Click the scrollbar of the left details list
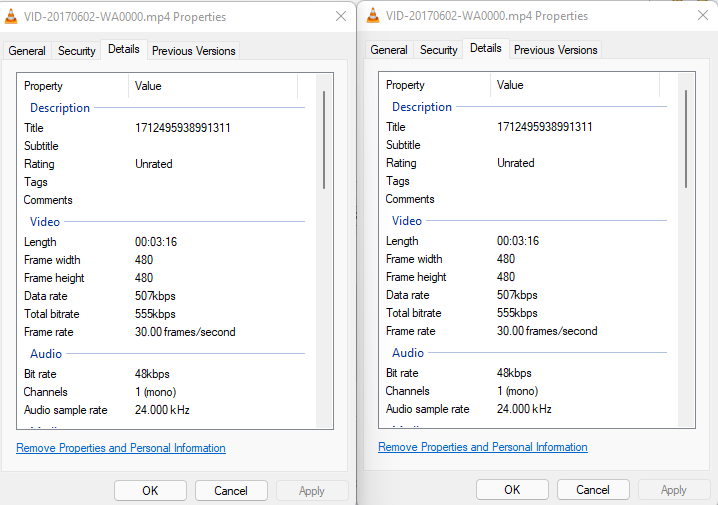The image size is (718, 505). pyautogui.click(x=323, y=140)
